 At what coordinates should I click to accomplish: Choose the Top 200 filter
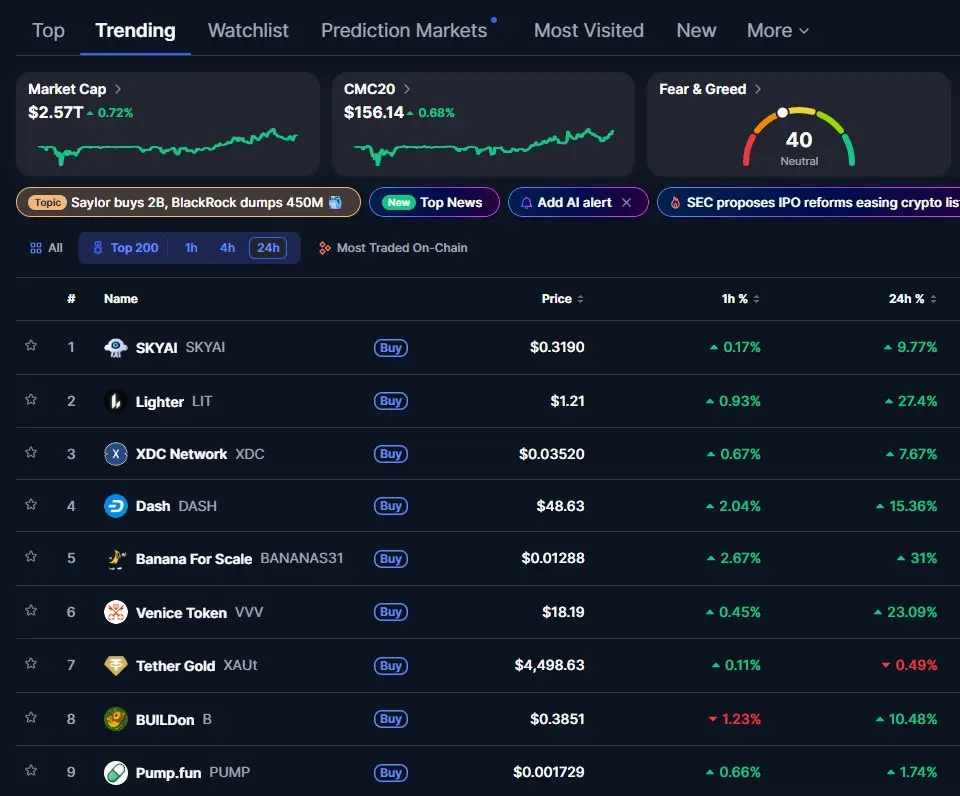click(x=126, y=248)
